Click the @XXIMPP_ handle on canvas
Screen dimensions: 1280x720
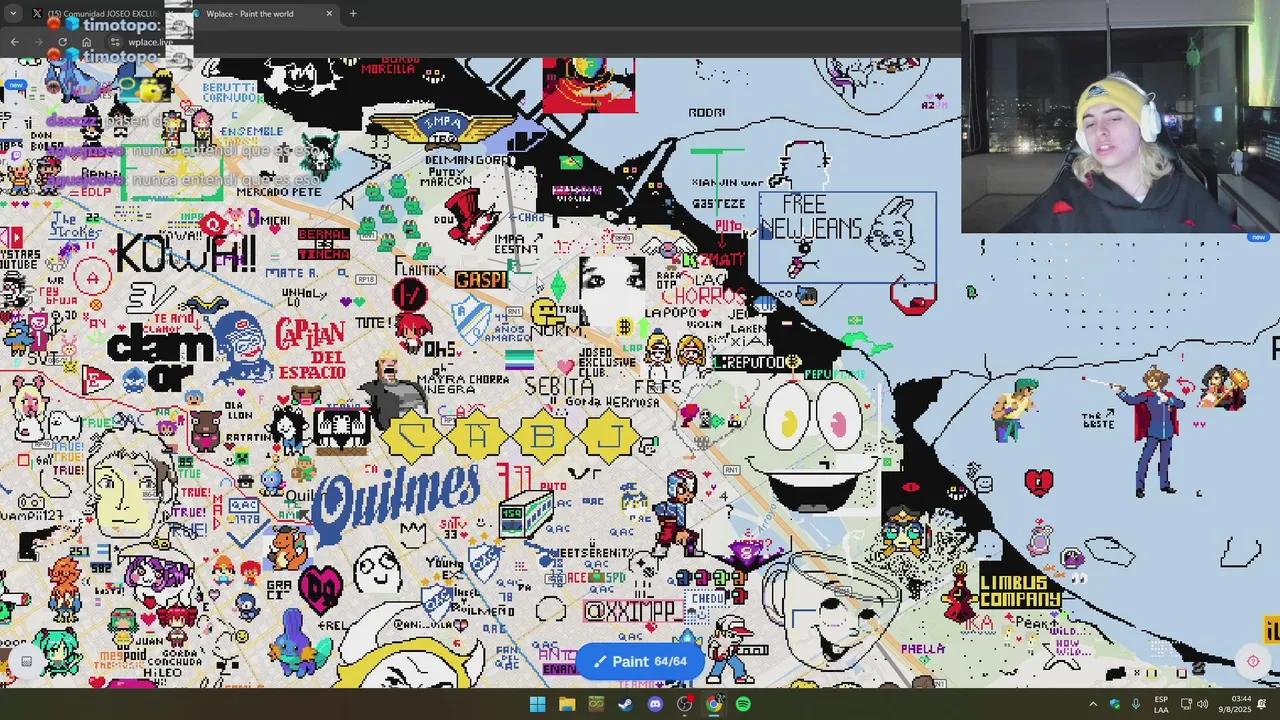coord(632,610)
